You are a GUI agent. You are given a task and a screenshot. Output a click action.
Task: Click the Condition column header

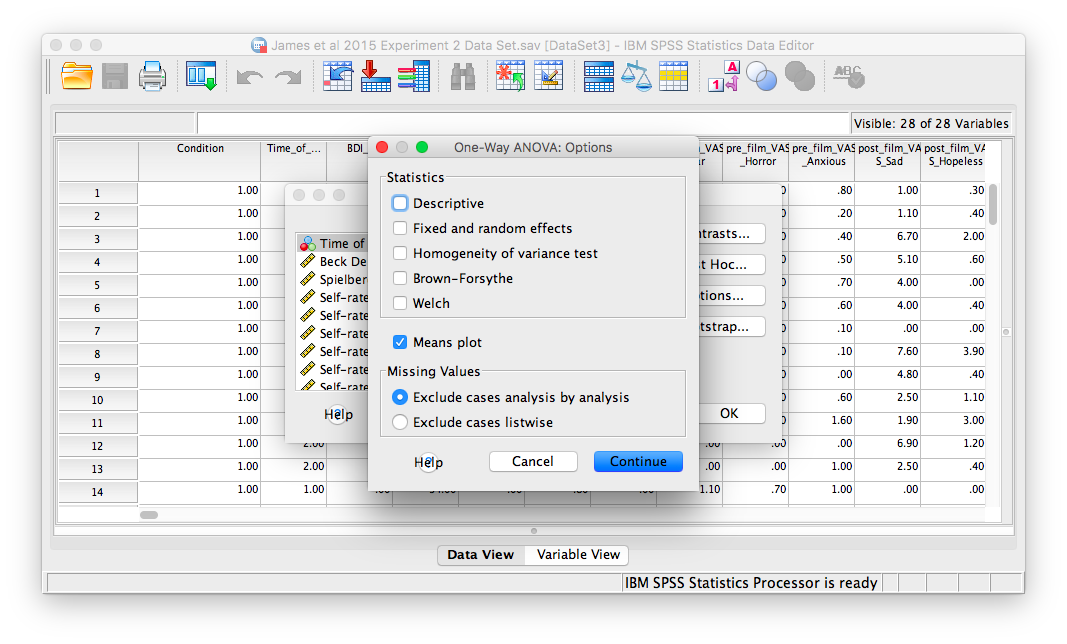tap(199, 161)
